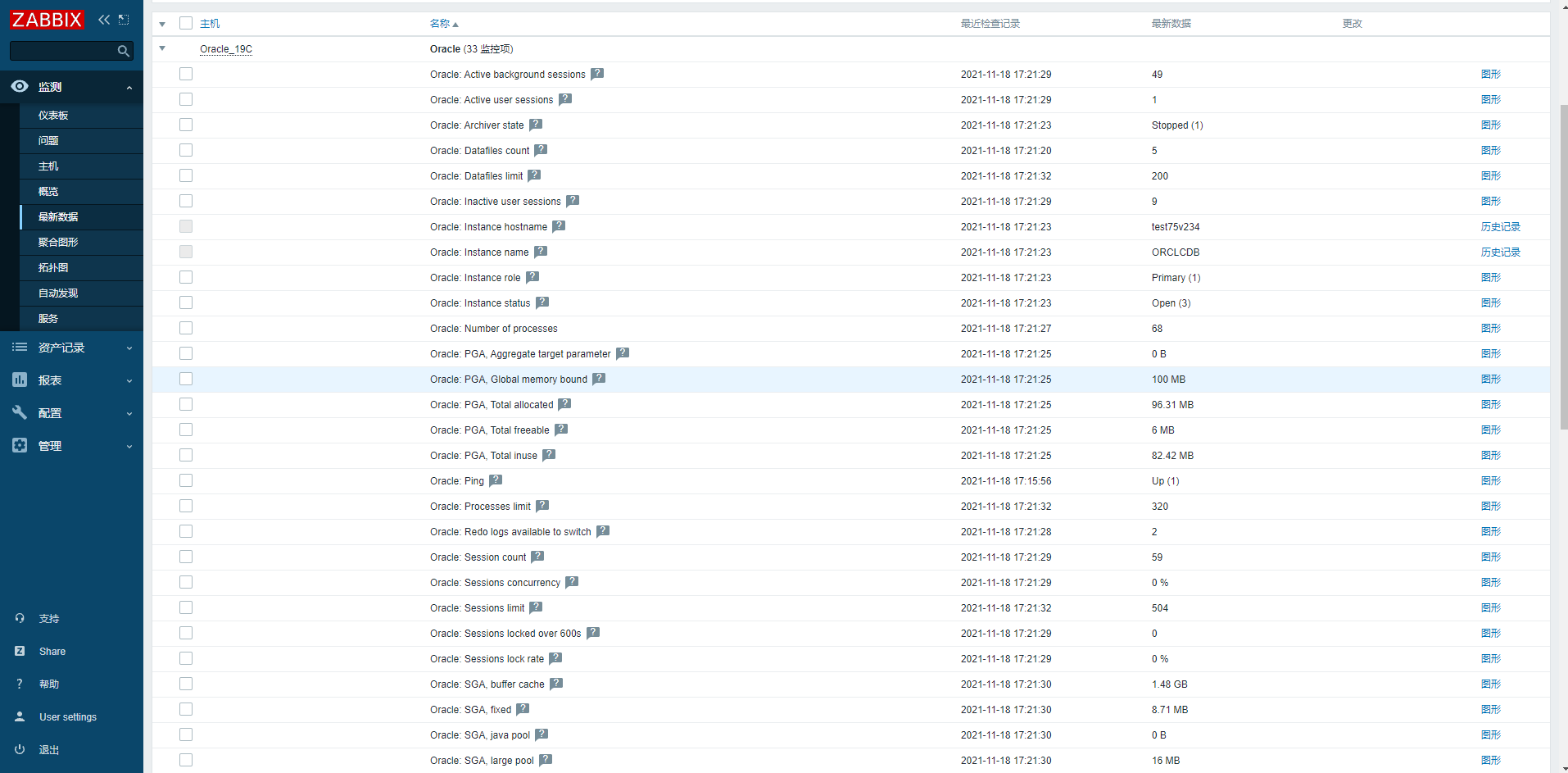Open the Oracle_19C host link
The image size is (1568, 773).
[x=226, y=49]
